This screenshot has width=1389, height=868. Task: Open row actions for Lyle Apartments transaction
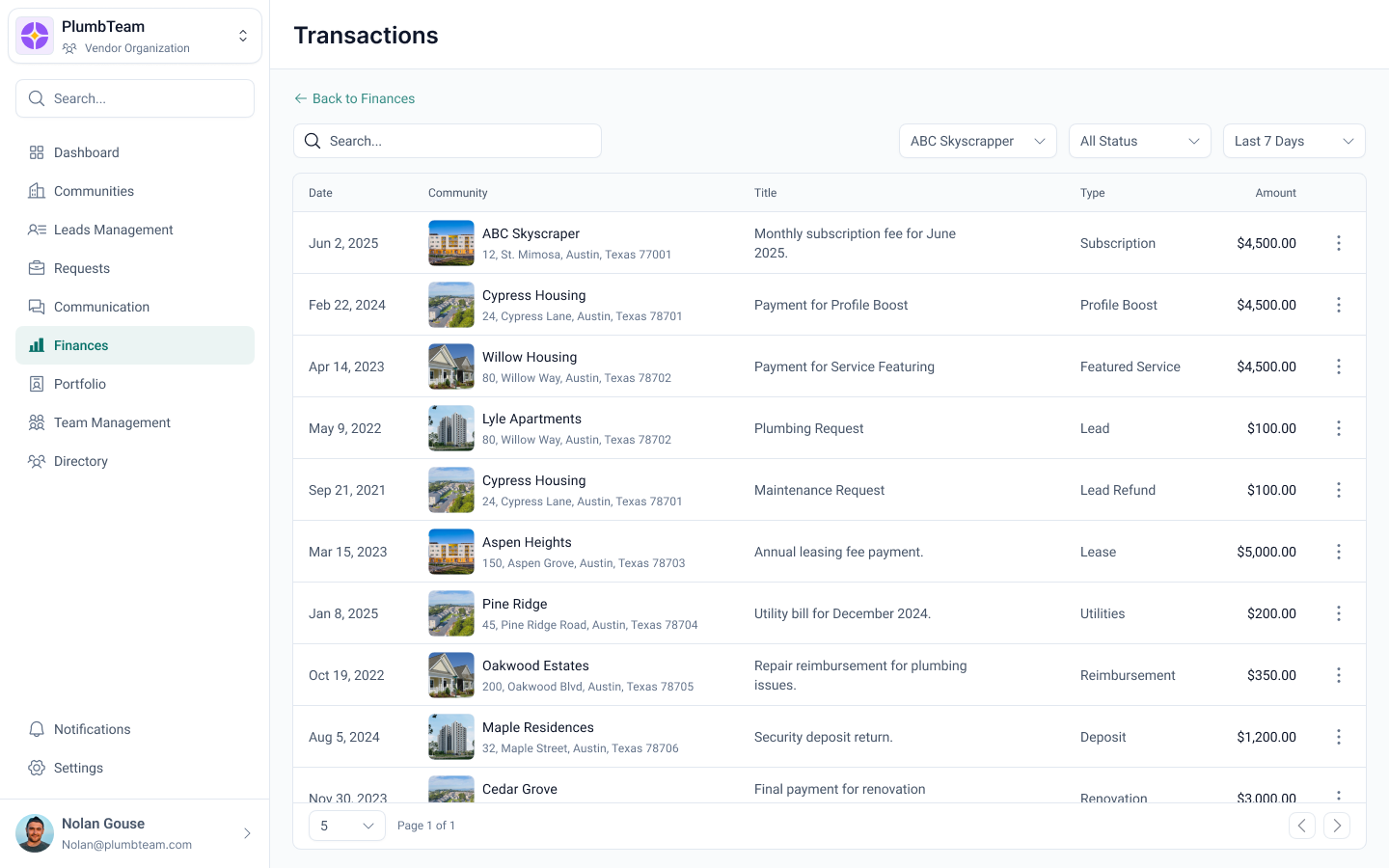tap(1338, 428)
